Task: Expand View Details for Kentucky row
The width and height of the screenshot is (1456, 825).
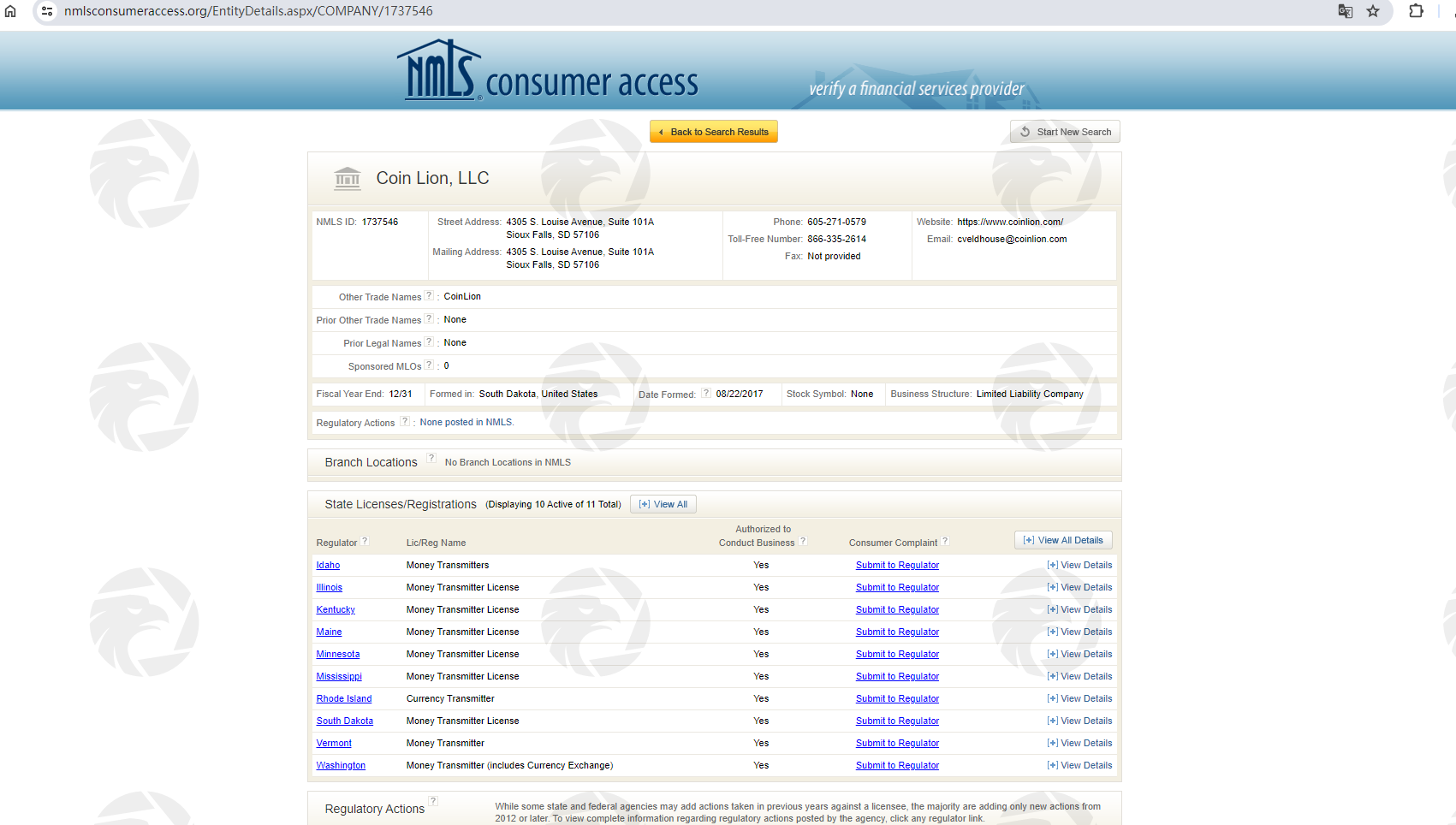Action: click(x=1079, y=609)
